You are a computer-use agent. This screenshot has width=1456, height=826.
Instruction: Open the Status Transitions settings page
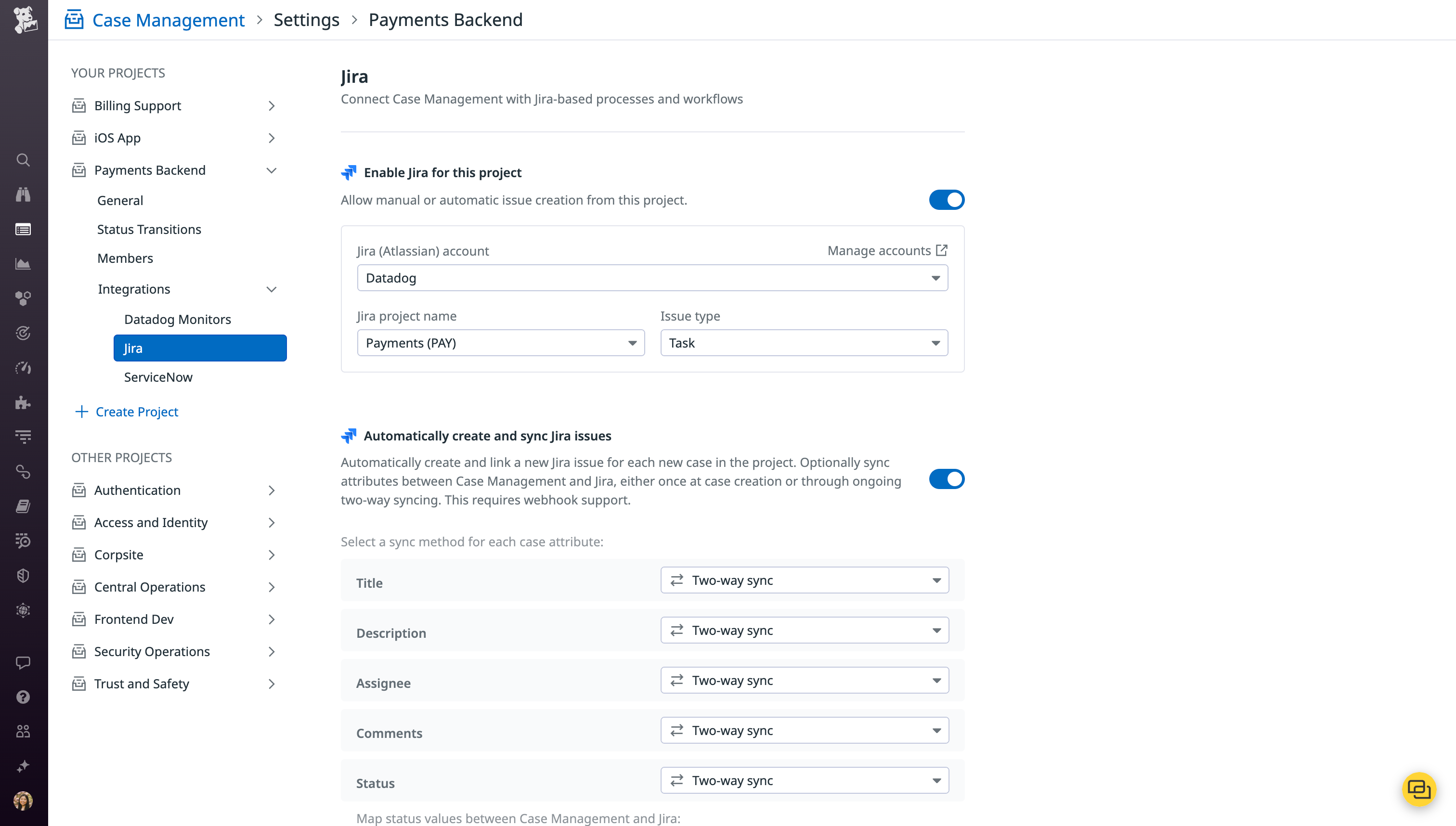[x=149, y=229]
